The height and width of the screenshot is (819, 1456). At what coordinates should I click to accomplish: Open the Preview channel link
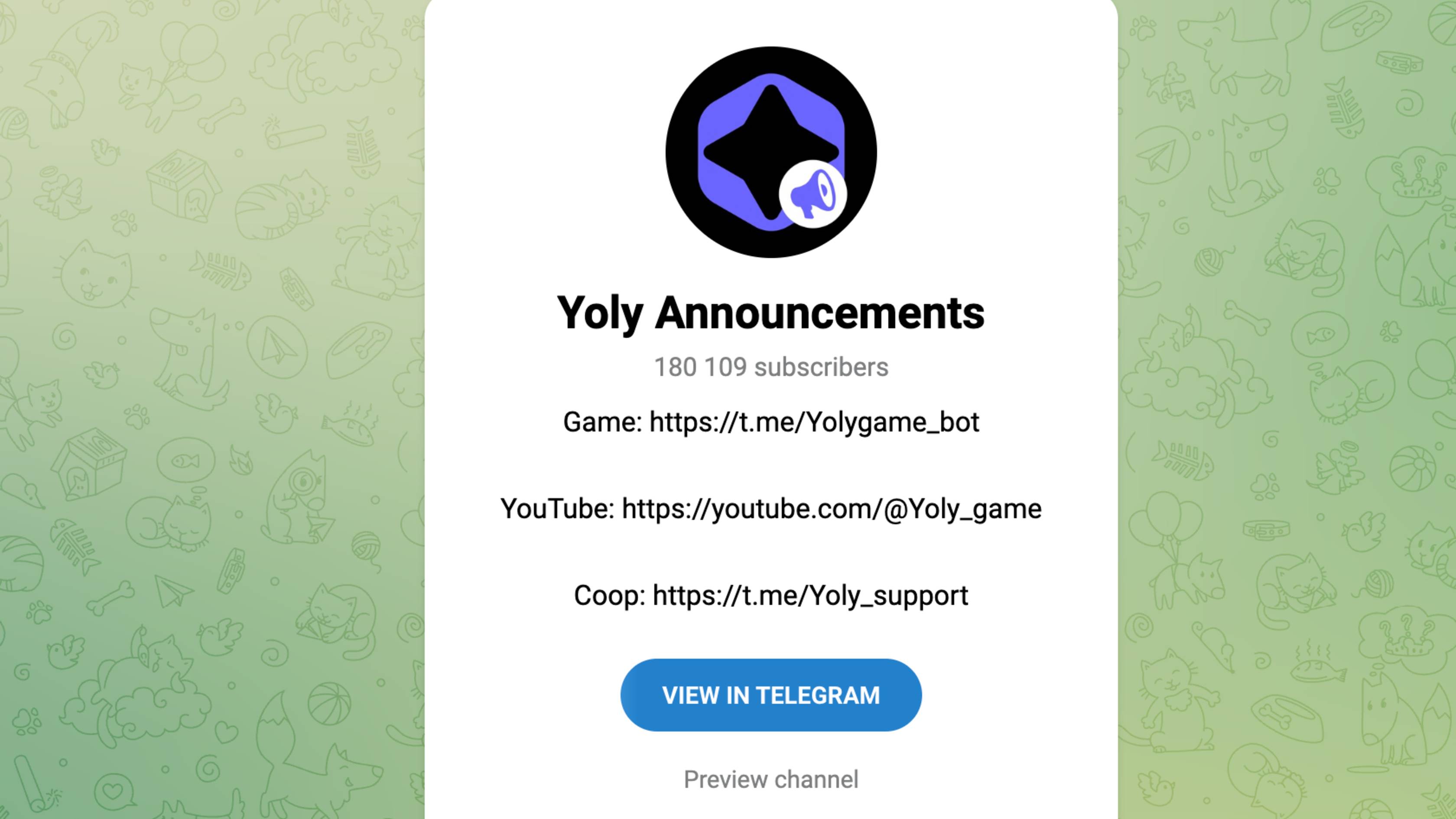coord(771,780)
